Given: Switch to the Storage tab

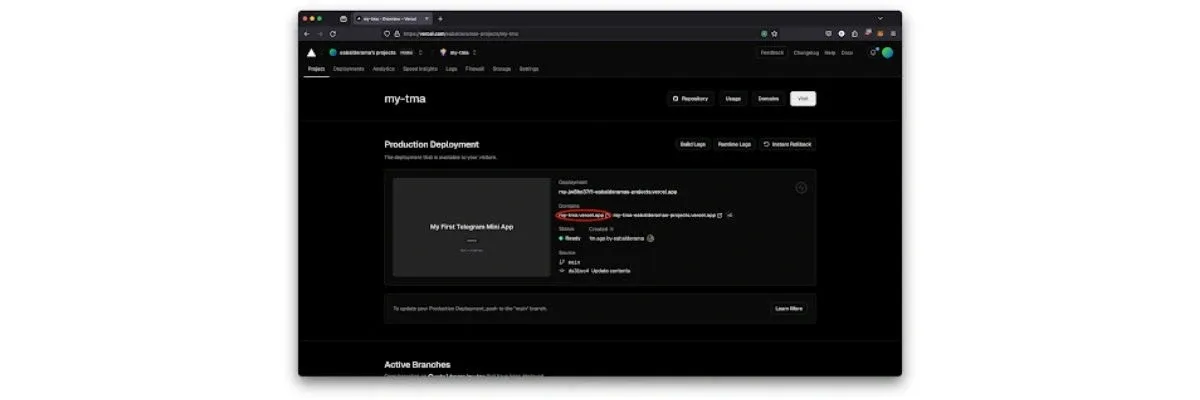Looking at the screenshot, I should (502, 69).
